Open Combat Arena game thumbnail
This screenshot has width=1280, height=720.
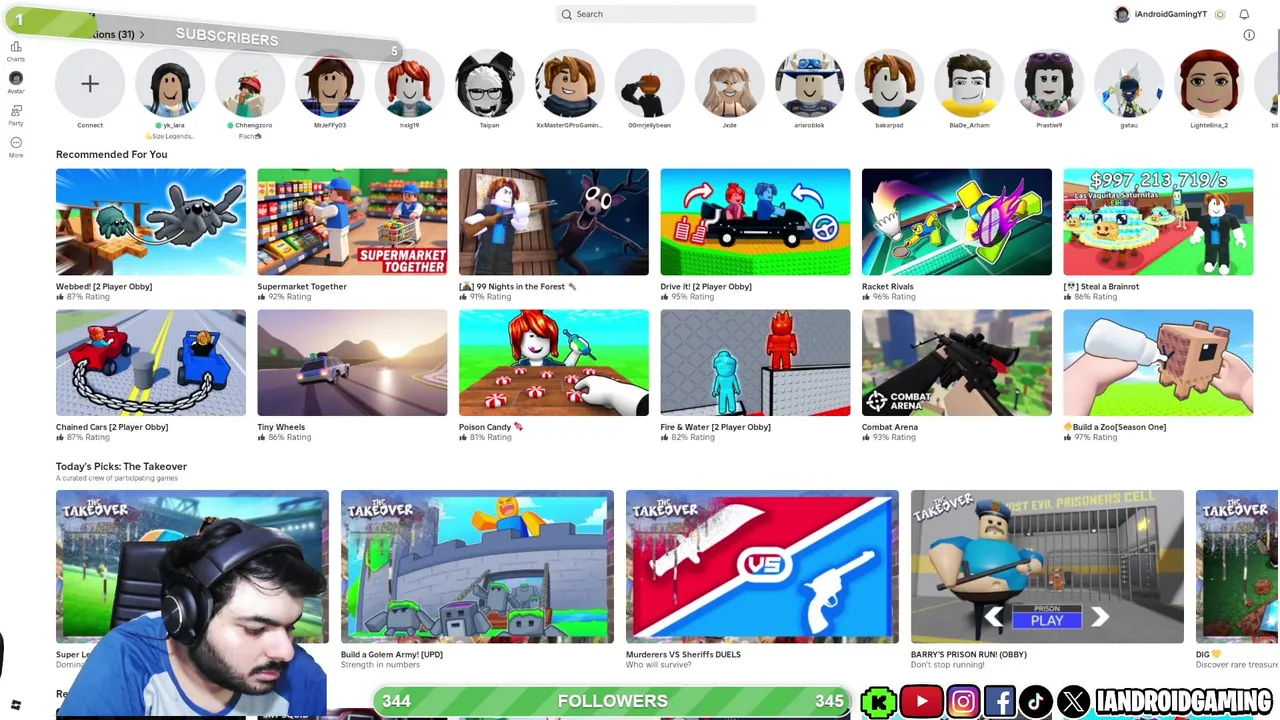[957, 363]
